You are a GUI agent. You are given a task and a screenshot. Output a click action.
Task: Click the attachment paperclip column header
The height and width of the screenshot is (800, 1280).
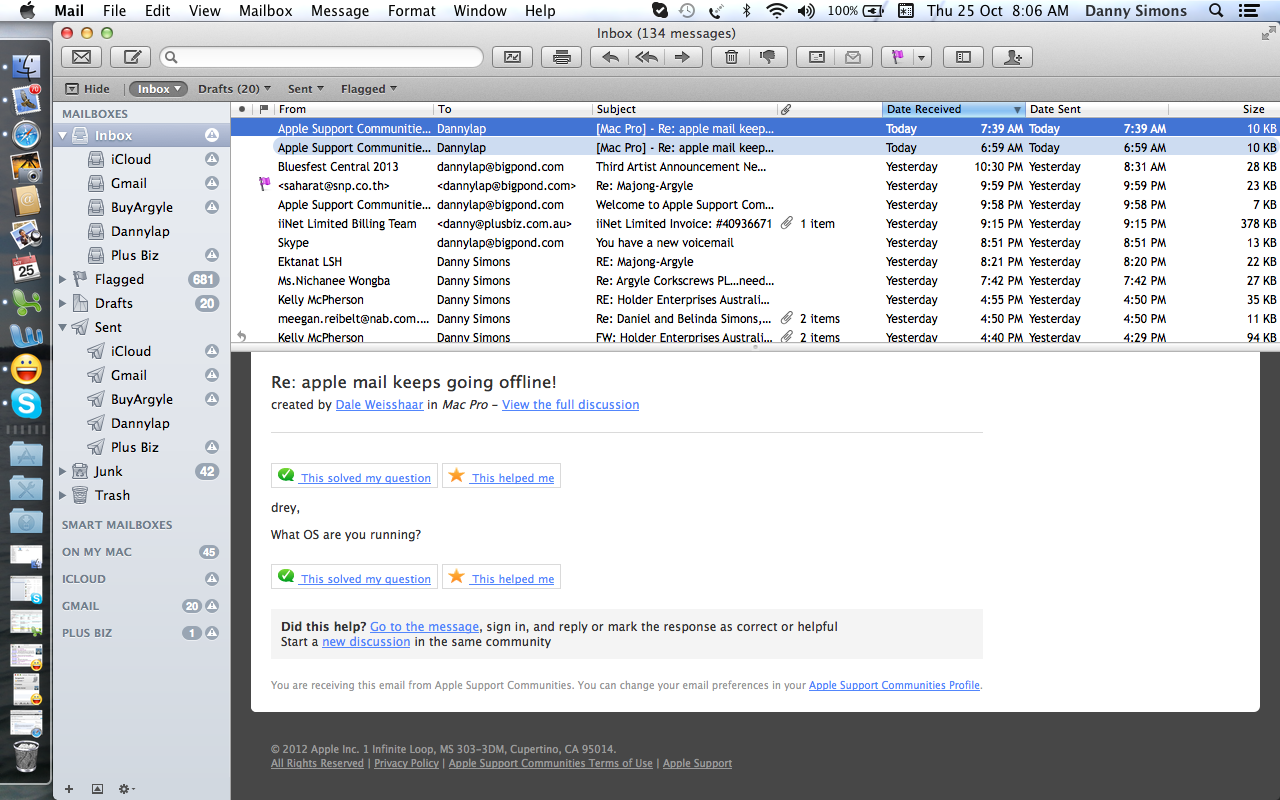[x=786, y=109]
